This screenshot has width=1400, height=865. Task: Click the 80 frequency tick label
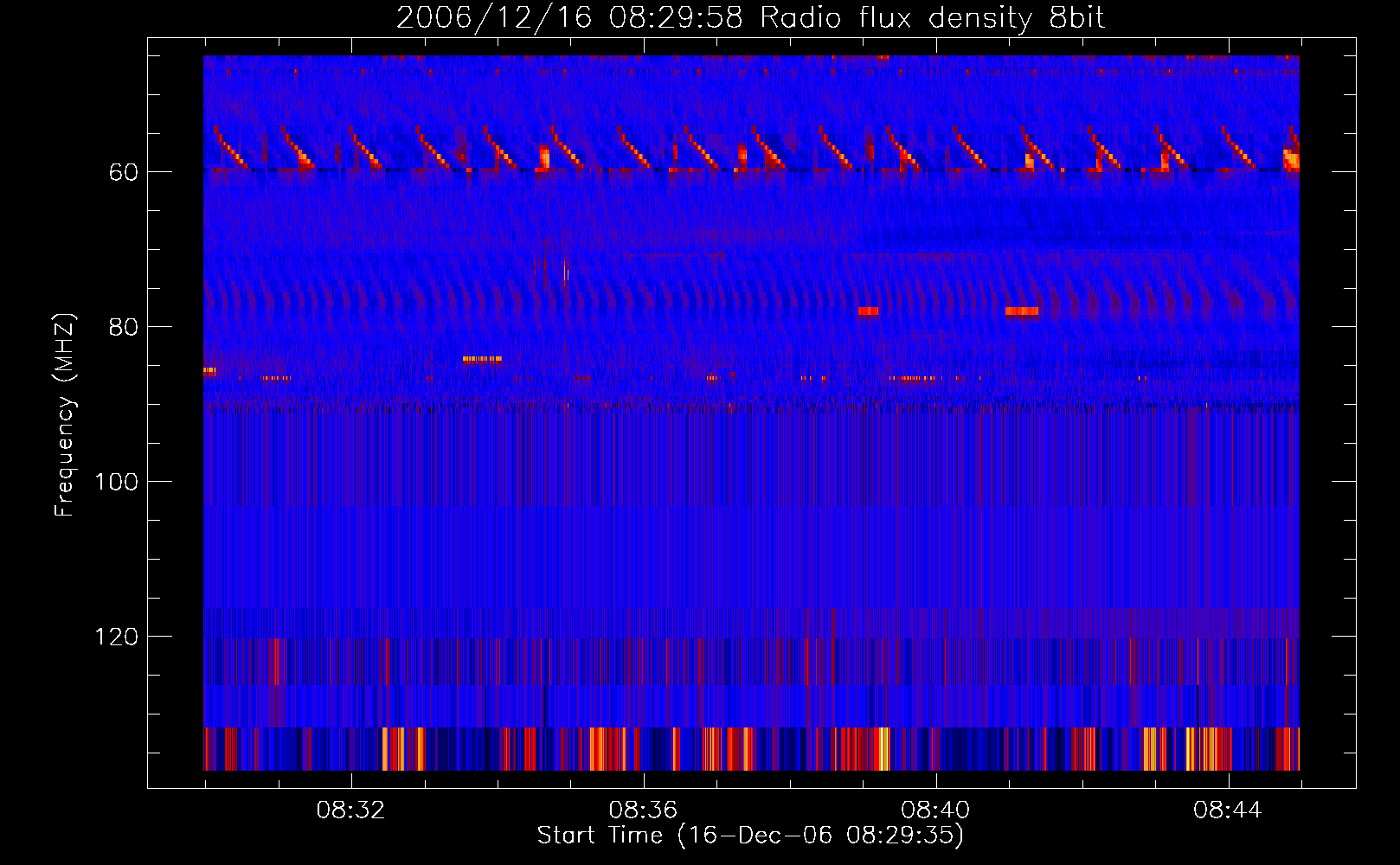(x=124, y=328)
